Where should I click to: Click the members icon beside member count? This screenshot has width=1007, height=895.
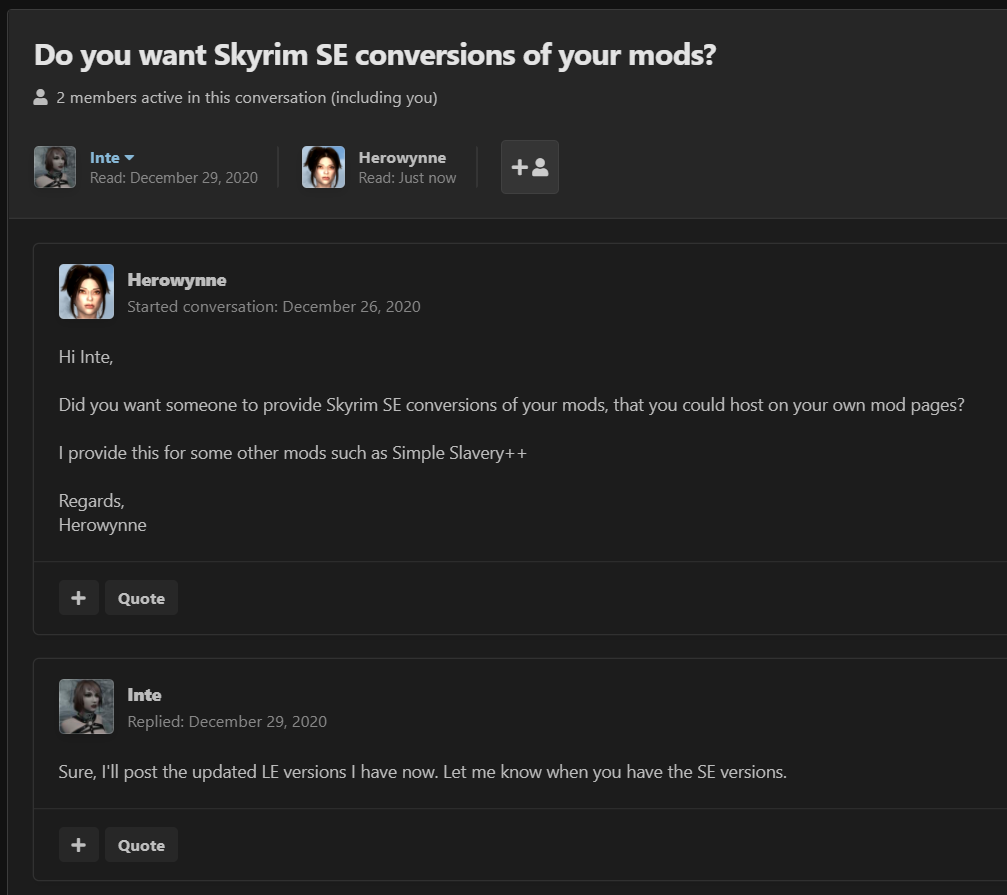click(40, 98)
